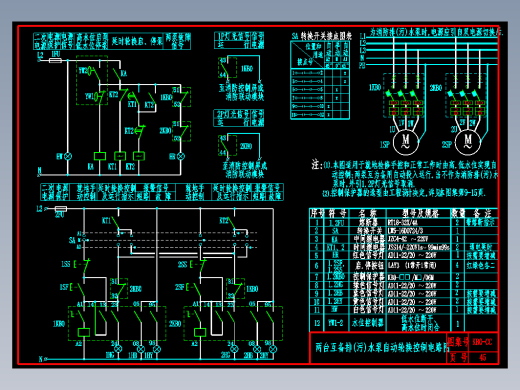The image size is (520, 390).
Task: Click the drawing title 两台互备排(污)水泵自动轮换控制电路图
Action: 383,347
